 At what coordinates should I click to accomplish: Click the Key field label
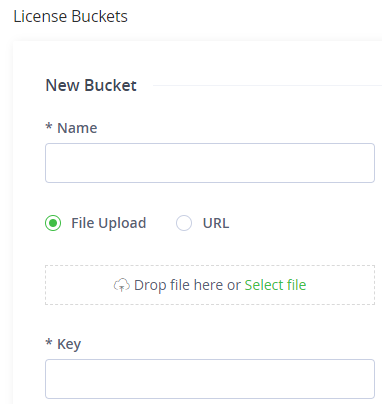(69, 344)
